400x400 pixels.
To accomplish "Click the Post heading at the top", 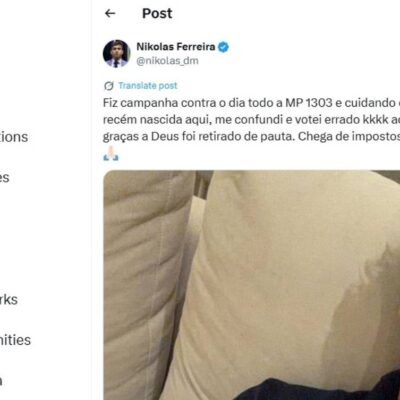I will pyautogui.click(x=157, y=13).
